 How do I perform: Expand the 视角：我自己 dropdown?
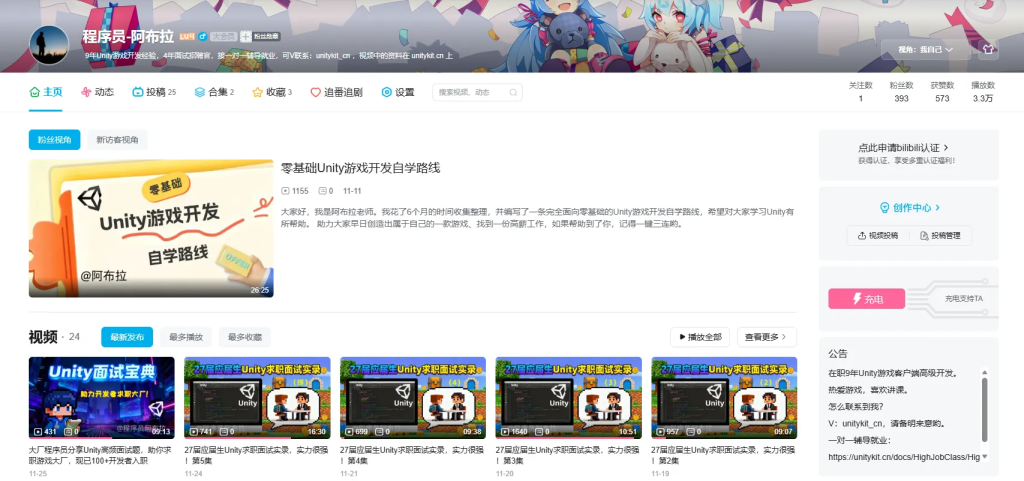coord(925,50)
